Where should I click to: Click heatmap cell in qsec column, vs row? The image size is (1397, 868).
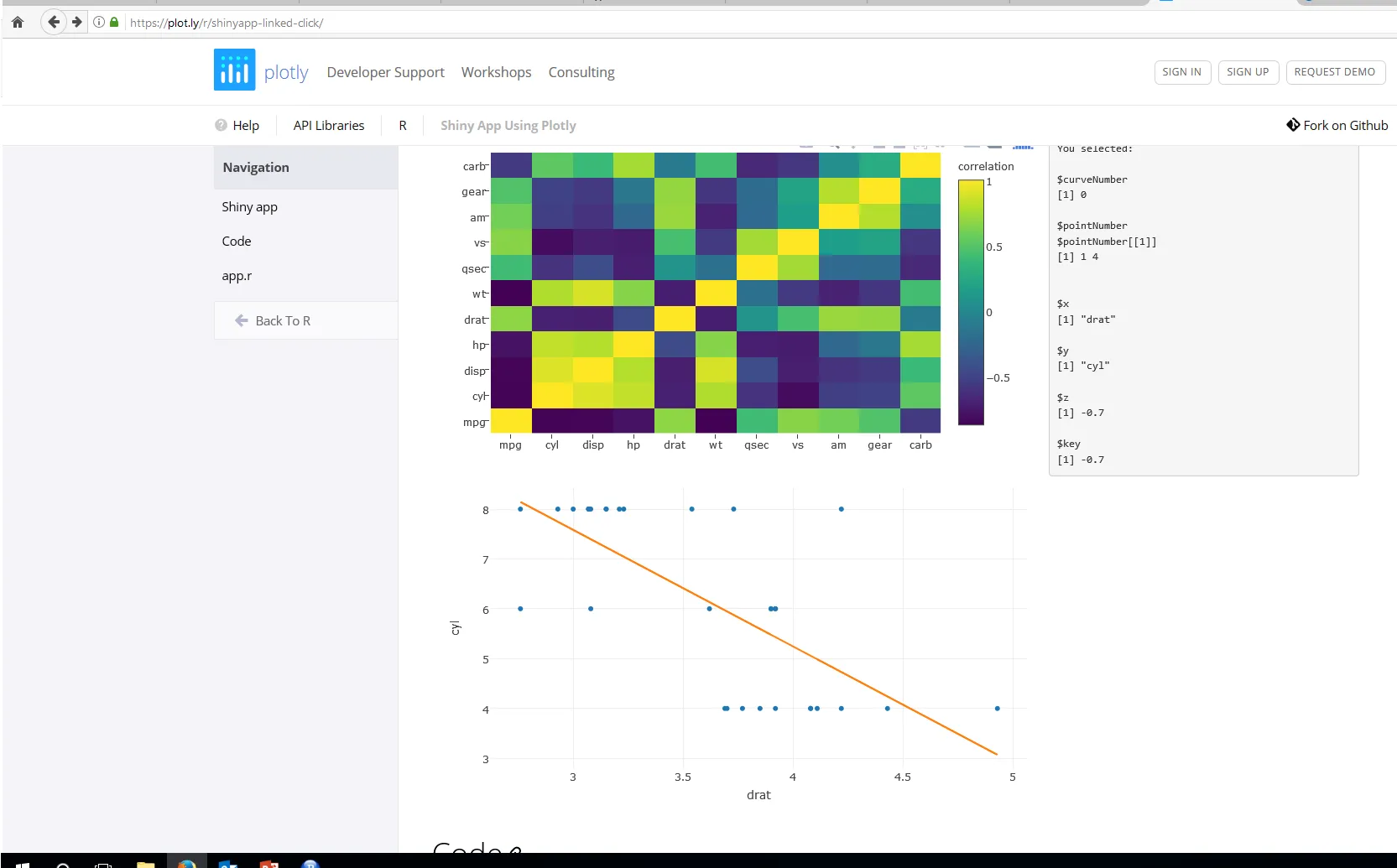(x=757, y=242)
